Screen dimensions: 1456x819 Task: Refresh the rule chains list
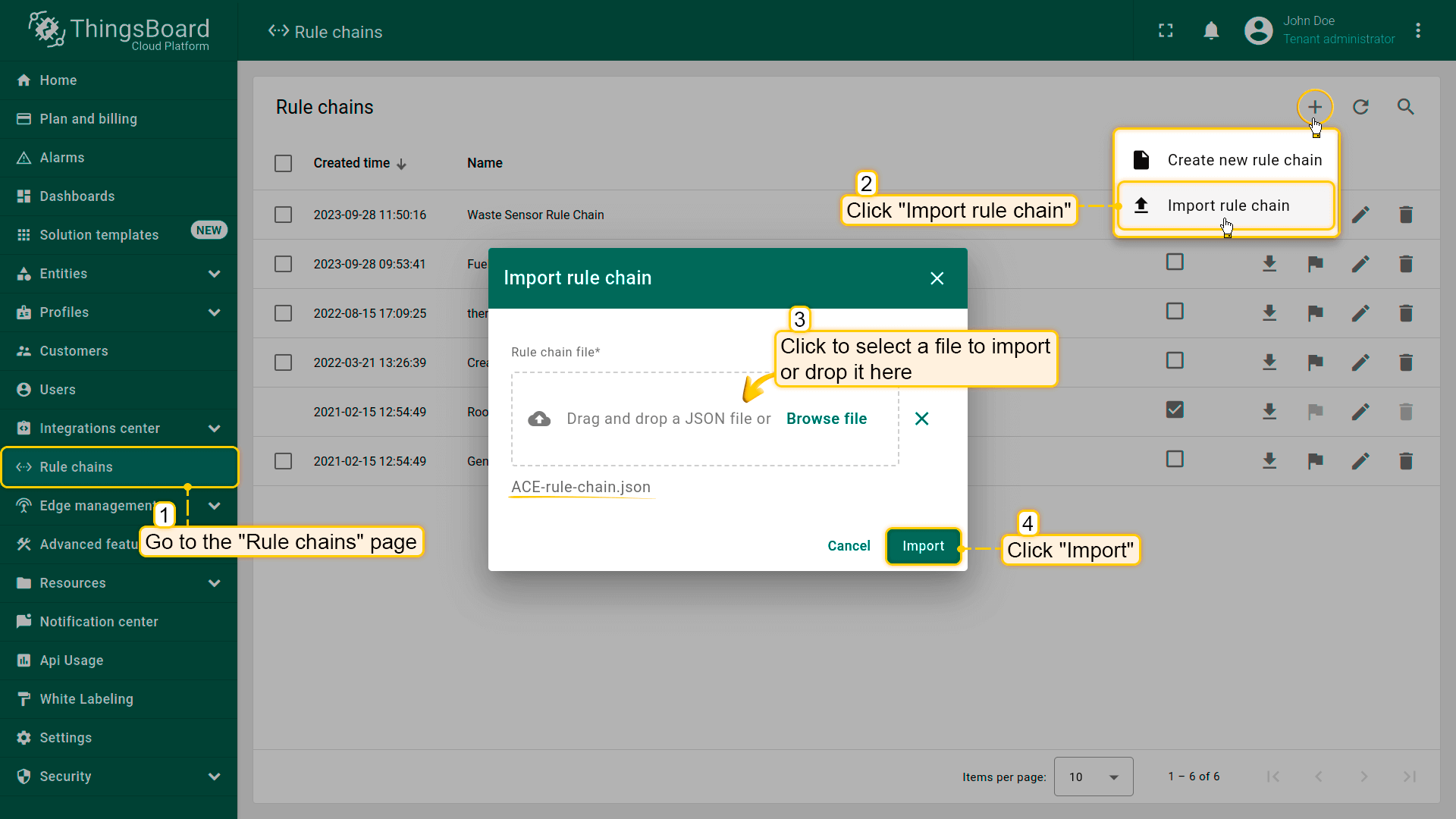tap(1360, 107)
